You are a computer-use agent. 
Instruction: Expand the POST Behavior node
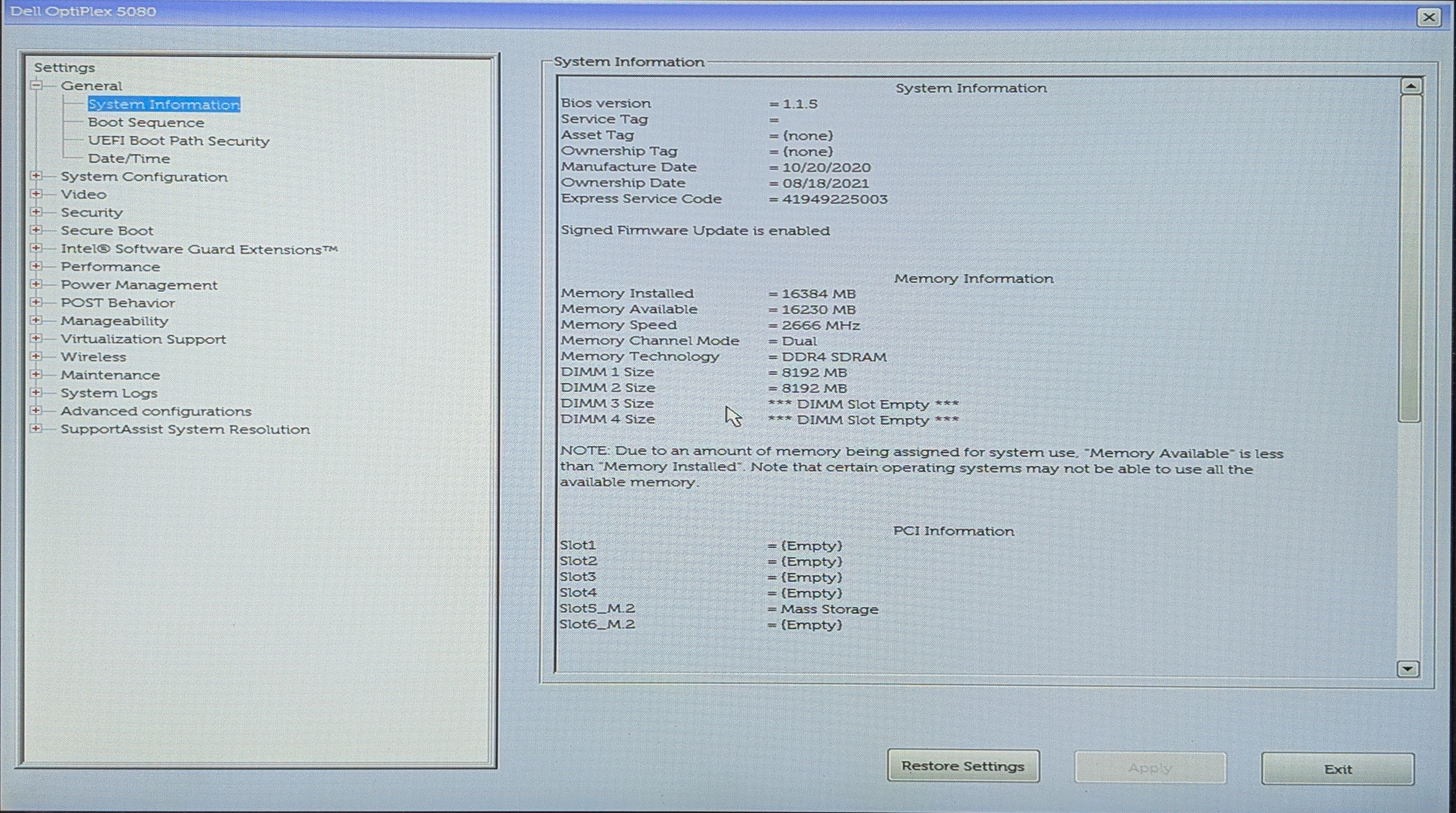point(36,302)
